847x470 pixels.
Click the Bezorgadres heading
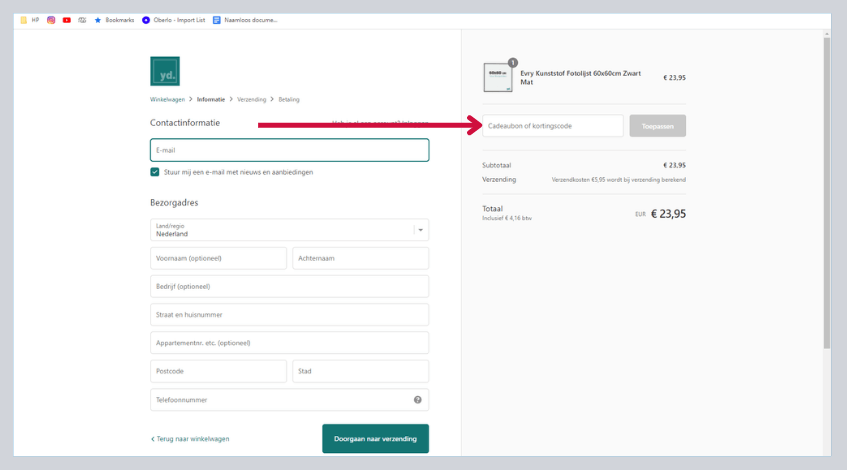(174, 203)
